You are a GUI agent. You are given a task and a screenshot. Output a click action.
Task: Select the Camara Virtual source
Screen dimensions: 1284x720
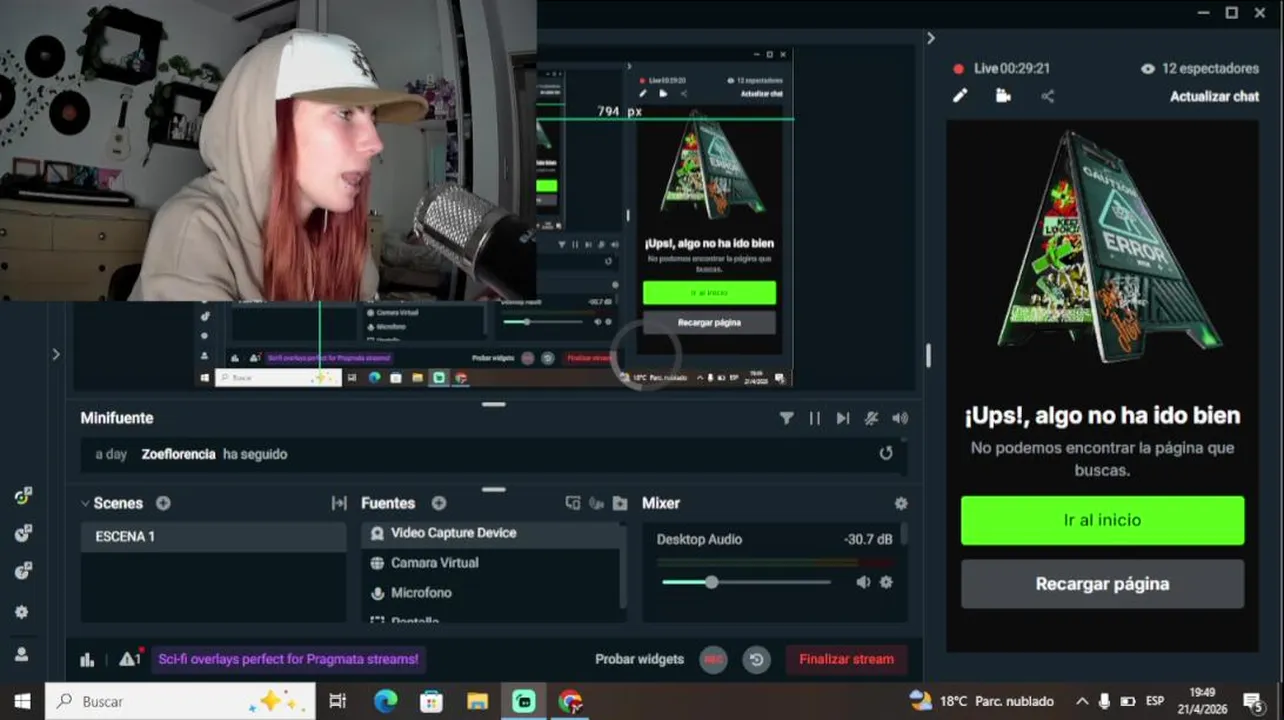(x=490, y=563)
